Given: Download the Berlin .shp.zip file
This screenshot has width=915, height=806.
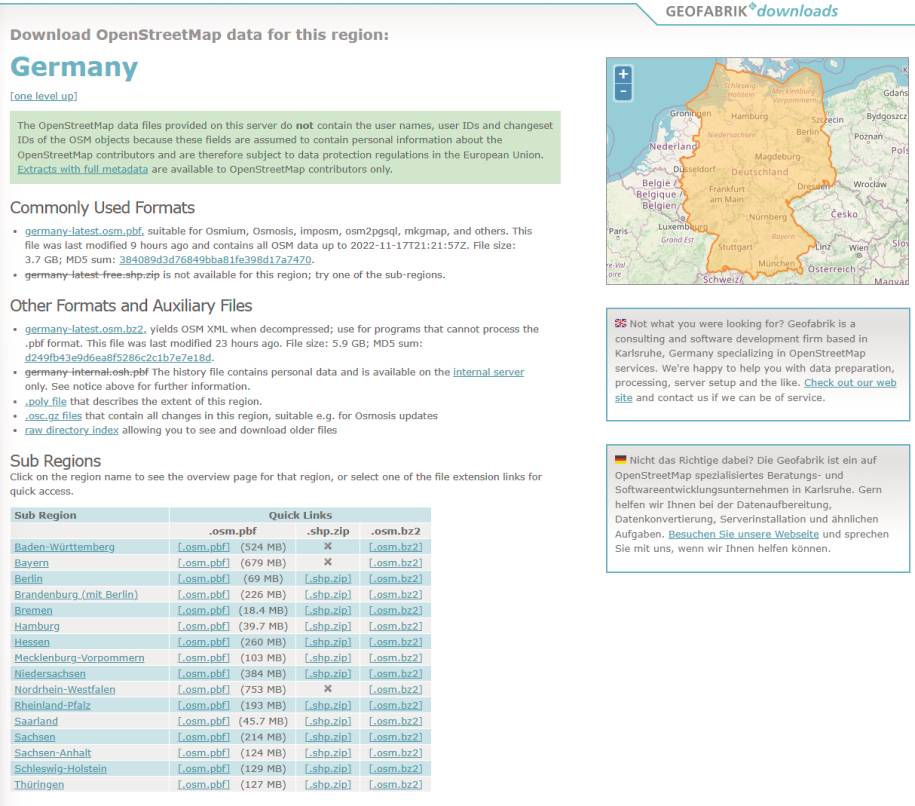Looking at the screenshot, I should (328, 579).
